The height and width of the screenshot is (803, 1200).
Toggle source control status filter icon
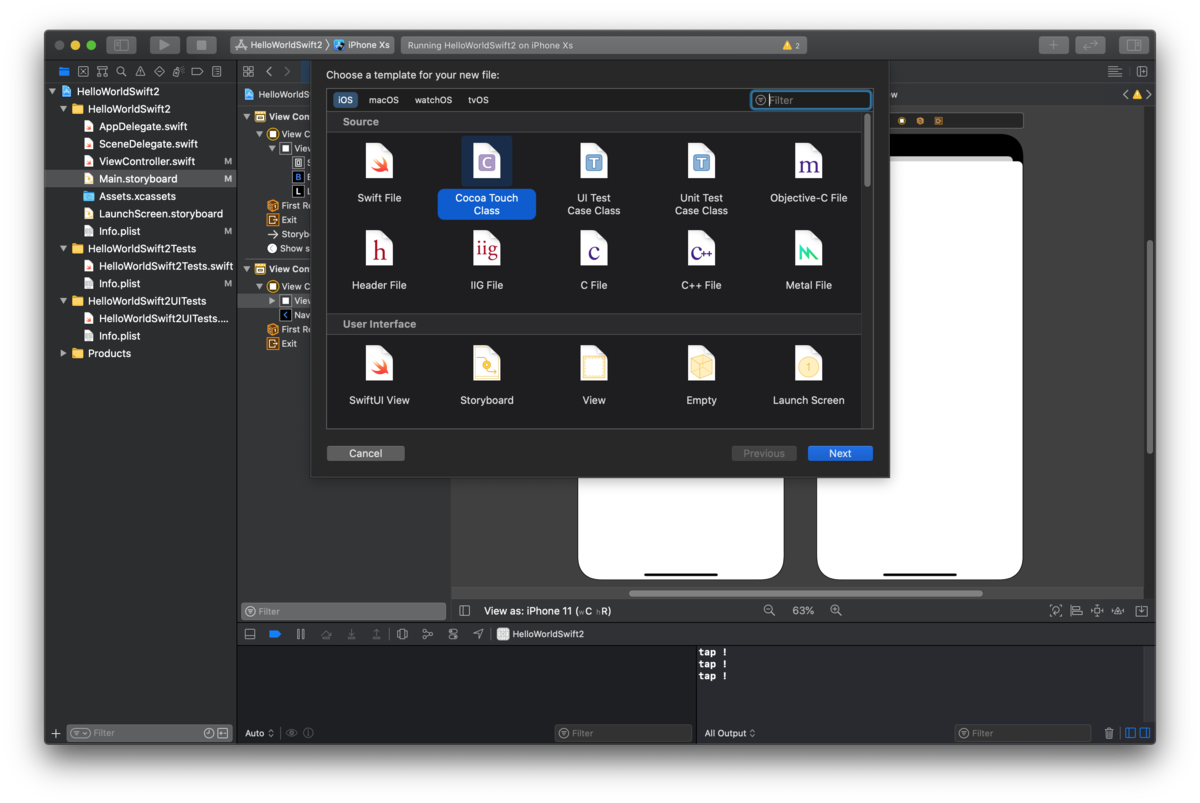(223, 733)
